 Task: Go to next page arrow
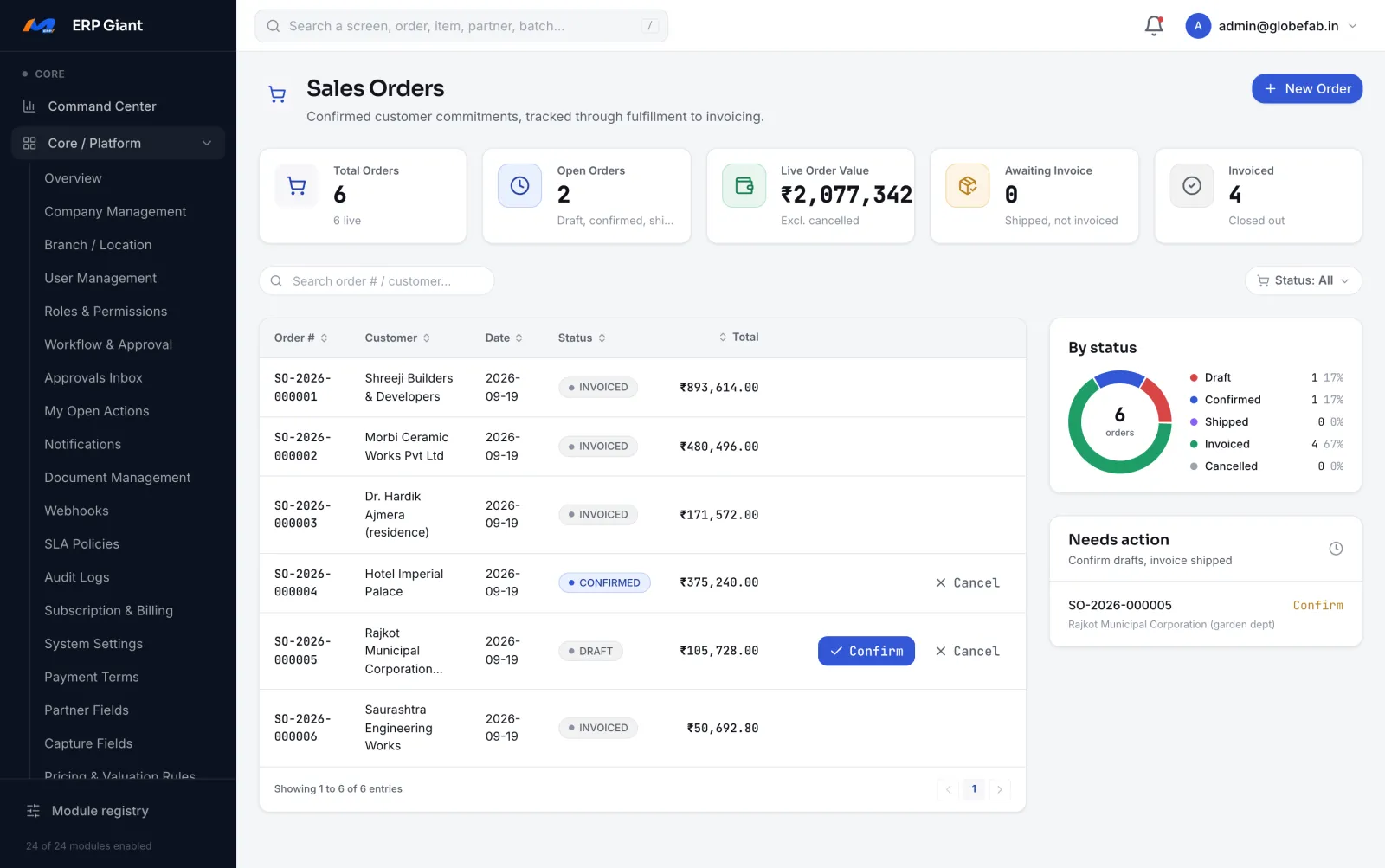point(1000,789)
